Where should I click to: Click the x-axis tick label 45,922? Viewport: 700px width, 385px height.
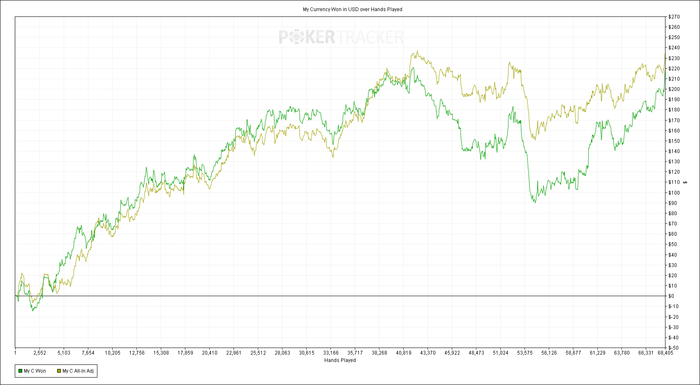[452, 353]
